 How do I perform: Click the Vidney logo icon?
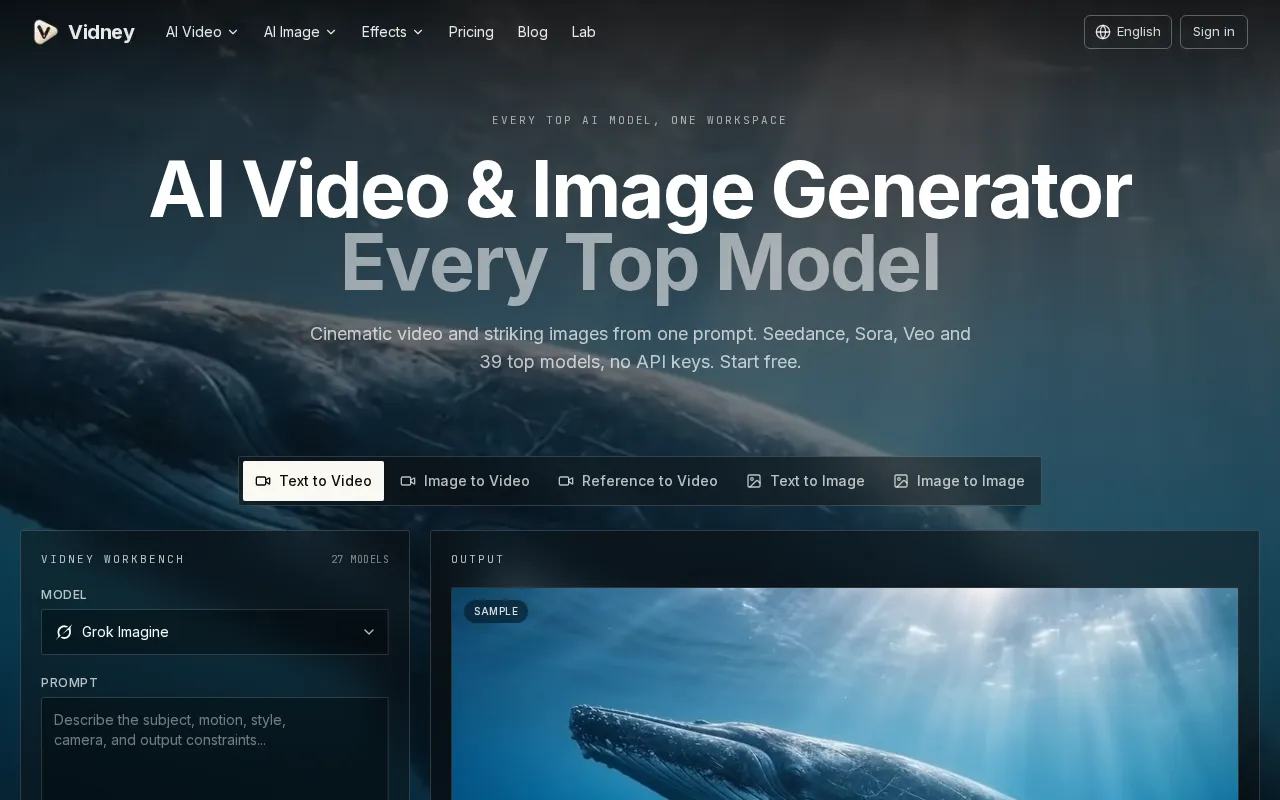tap(45, 32)
